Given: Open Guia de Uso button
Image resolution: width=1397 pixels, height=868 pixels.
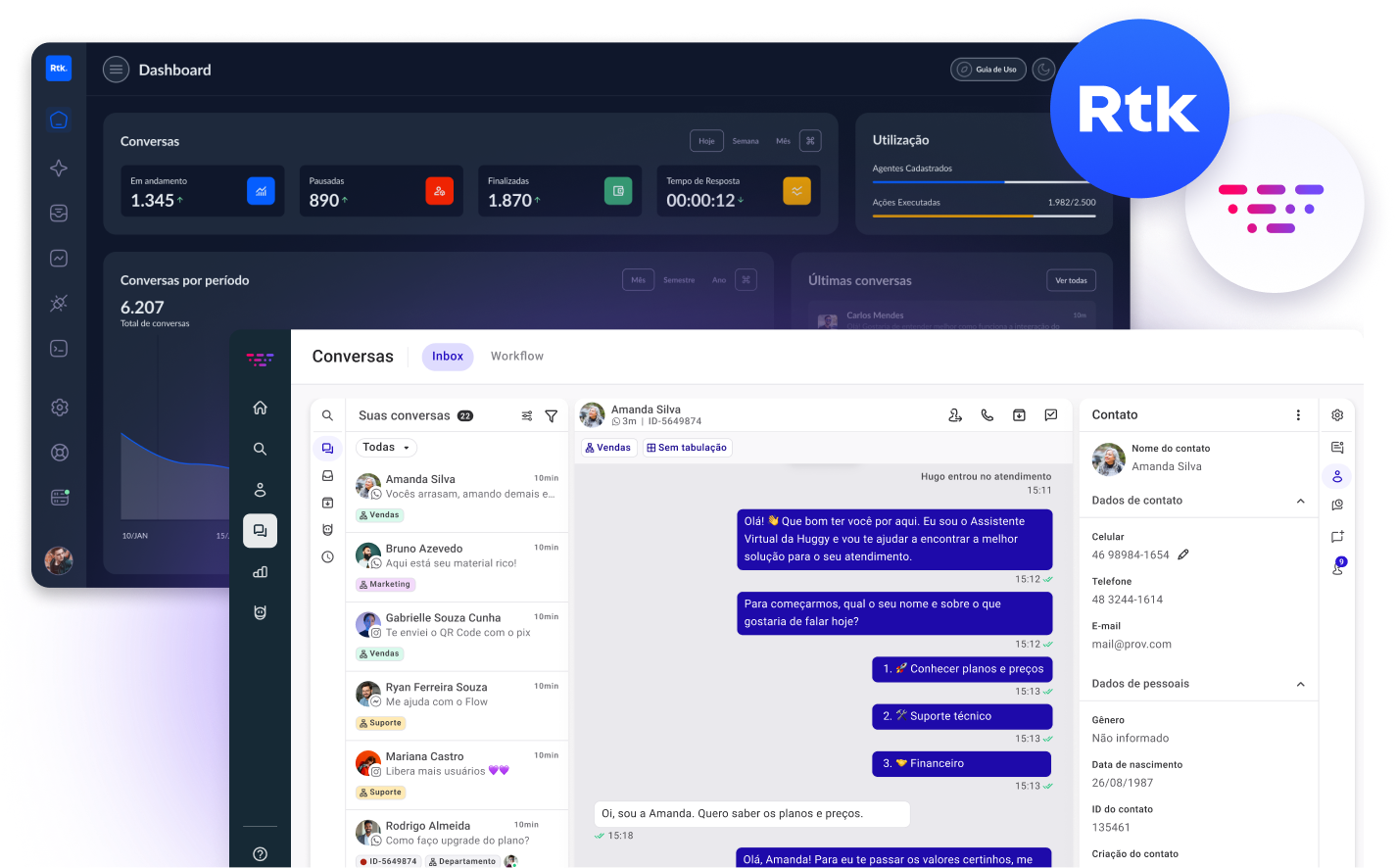Looking at the screenshot, I should [988, 70].
